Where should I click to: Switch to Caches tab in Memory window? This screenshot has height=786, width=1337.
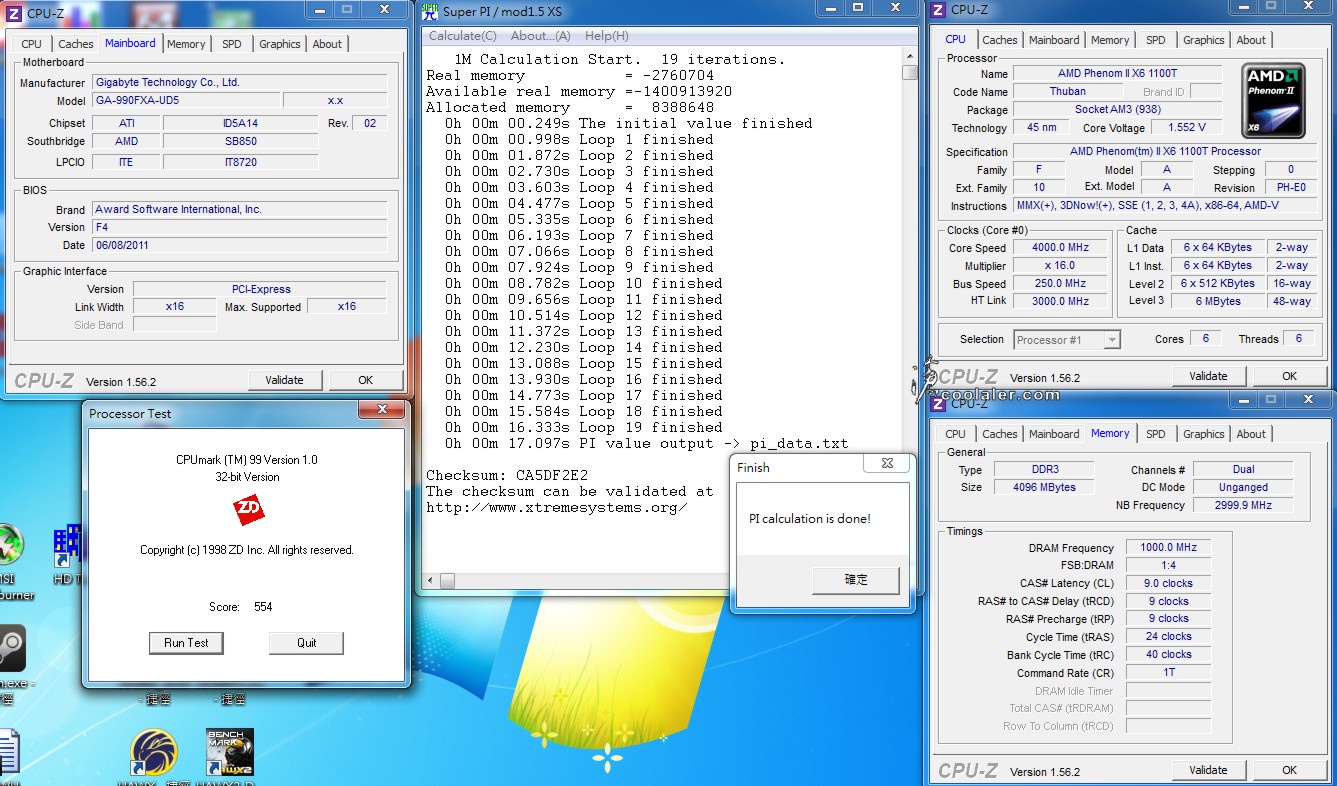pyautogui.click(x=1000, y=434)
